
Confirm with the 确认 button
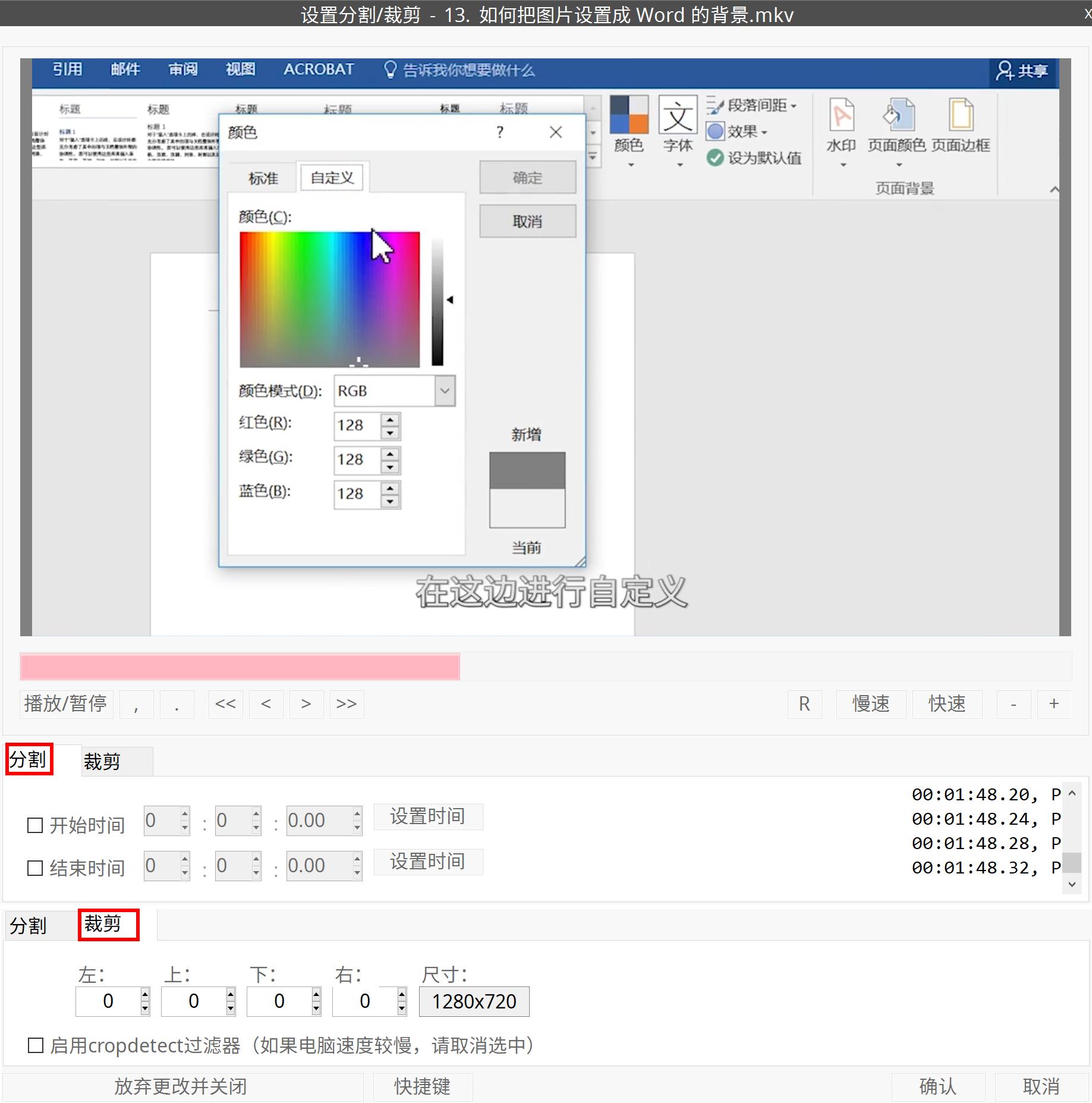coord(938,1086)
